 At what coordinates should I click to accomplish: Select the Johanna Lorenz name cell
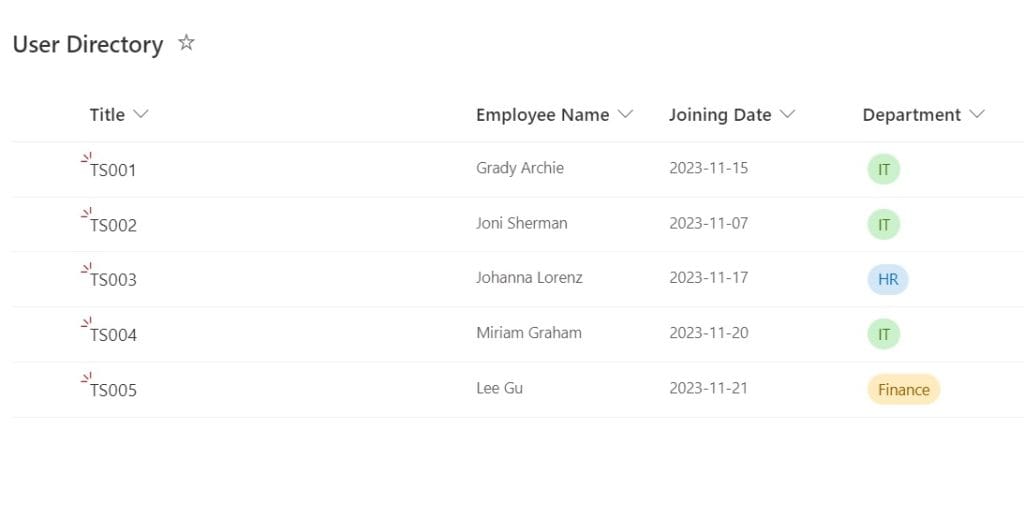pos(529,278)
